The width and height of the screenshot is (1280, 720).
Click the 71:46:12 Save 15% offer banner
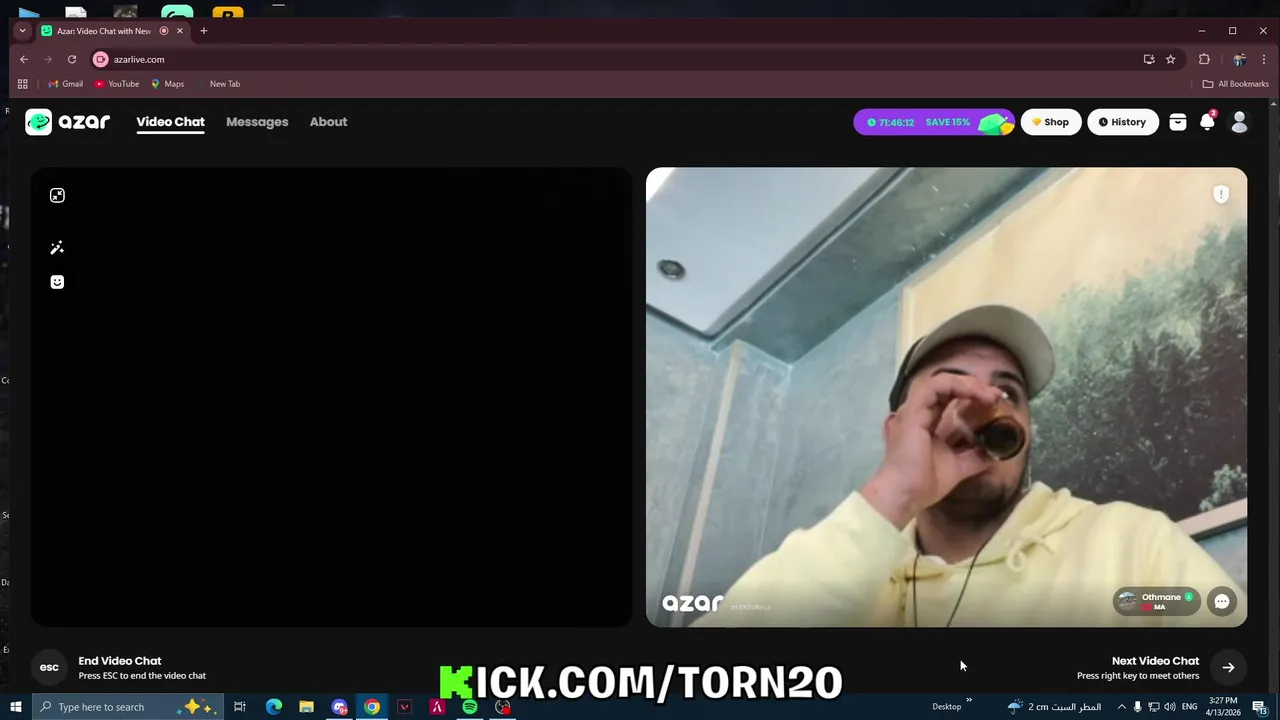[934, 122]
